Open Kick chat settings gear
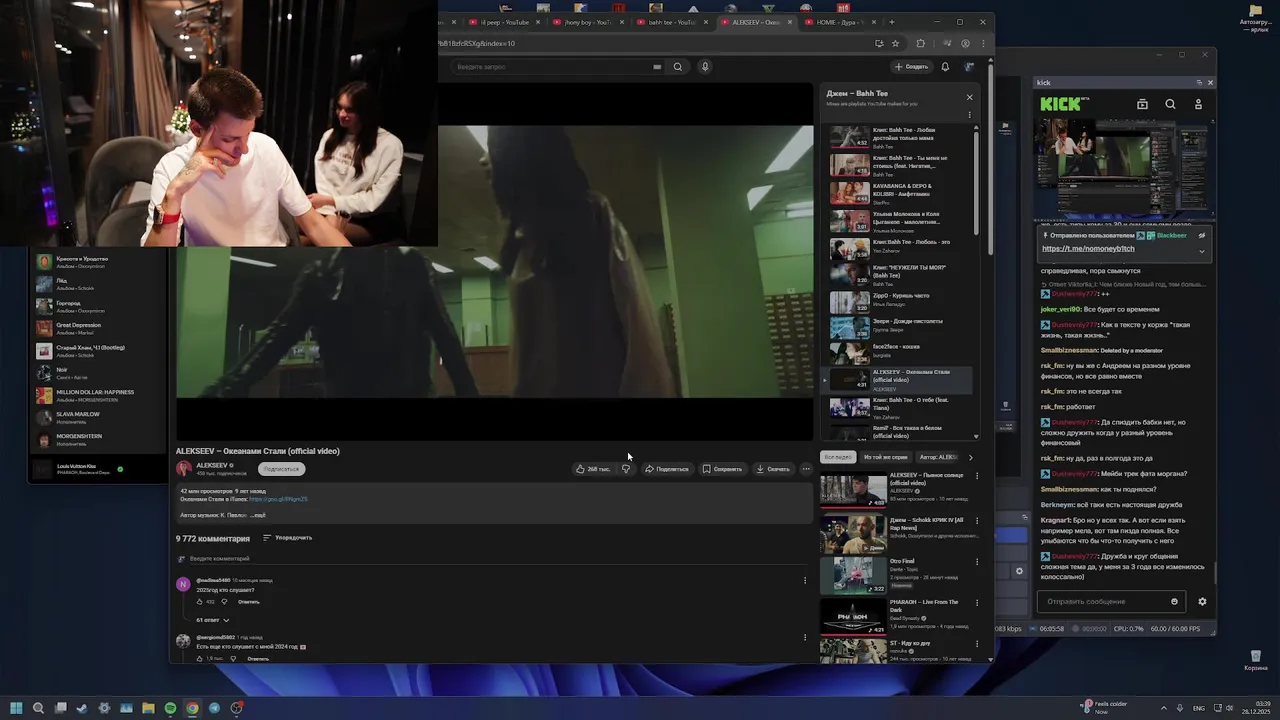The height and width of the screenshot is (720, 1280). click(x=1202, y=602)
